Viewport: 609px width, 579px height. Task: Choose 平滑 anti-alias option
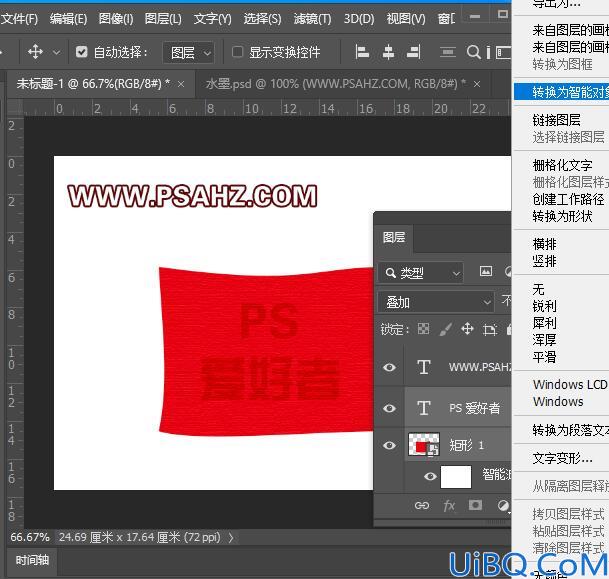(x=545, y=356)
